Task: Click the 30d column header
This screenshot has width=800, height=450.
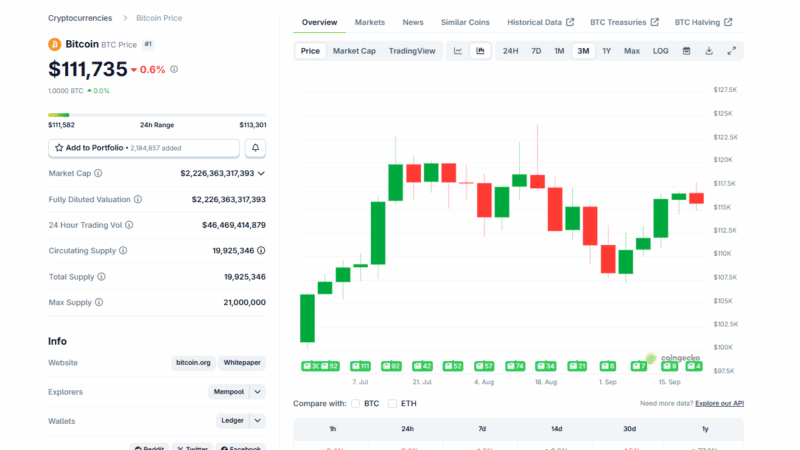Action: (x=629, y=429)
